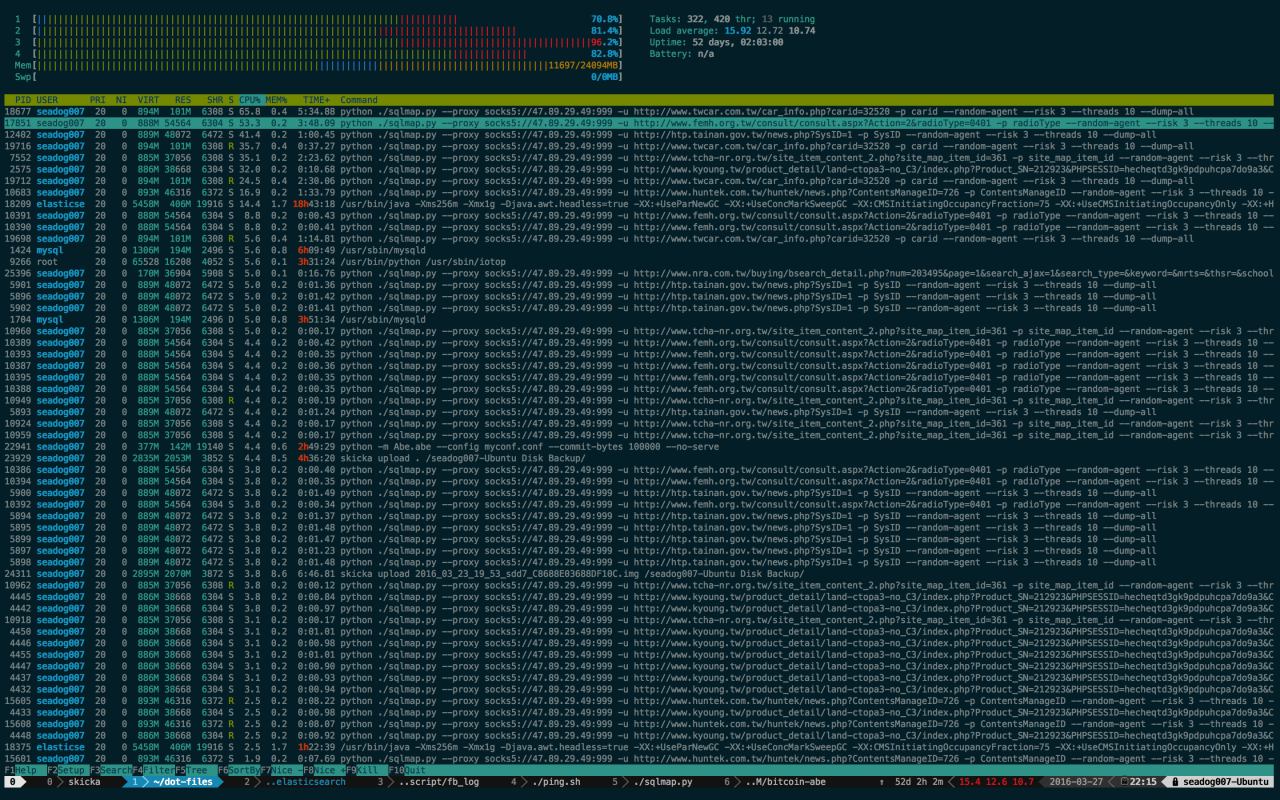
Task: Select process row with PID 2575
Action: point(639,170)
